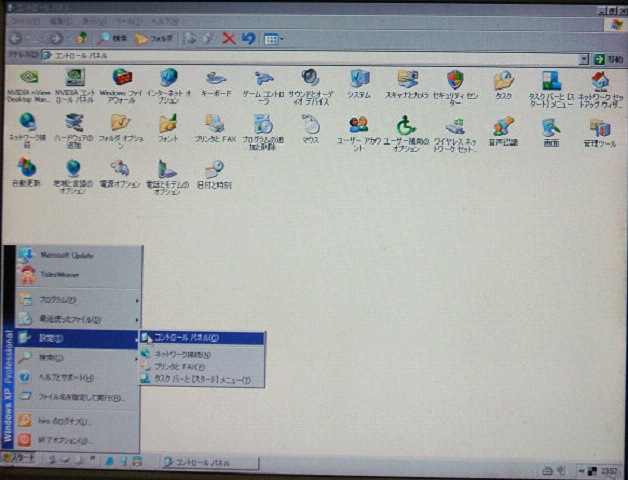Open the Security Center shield icon

455,80
